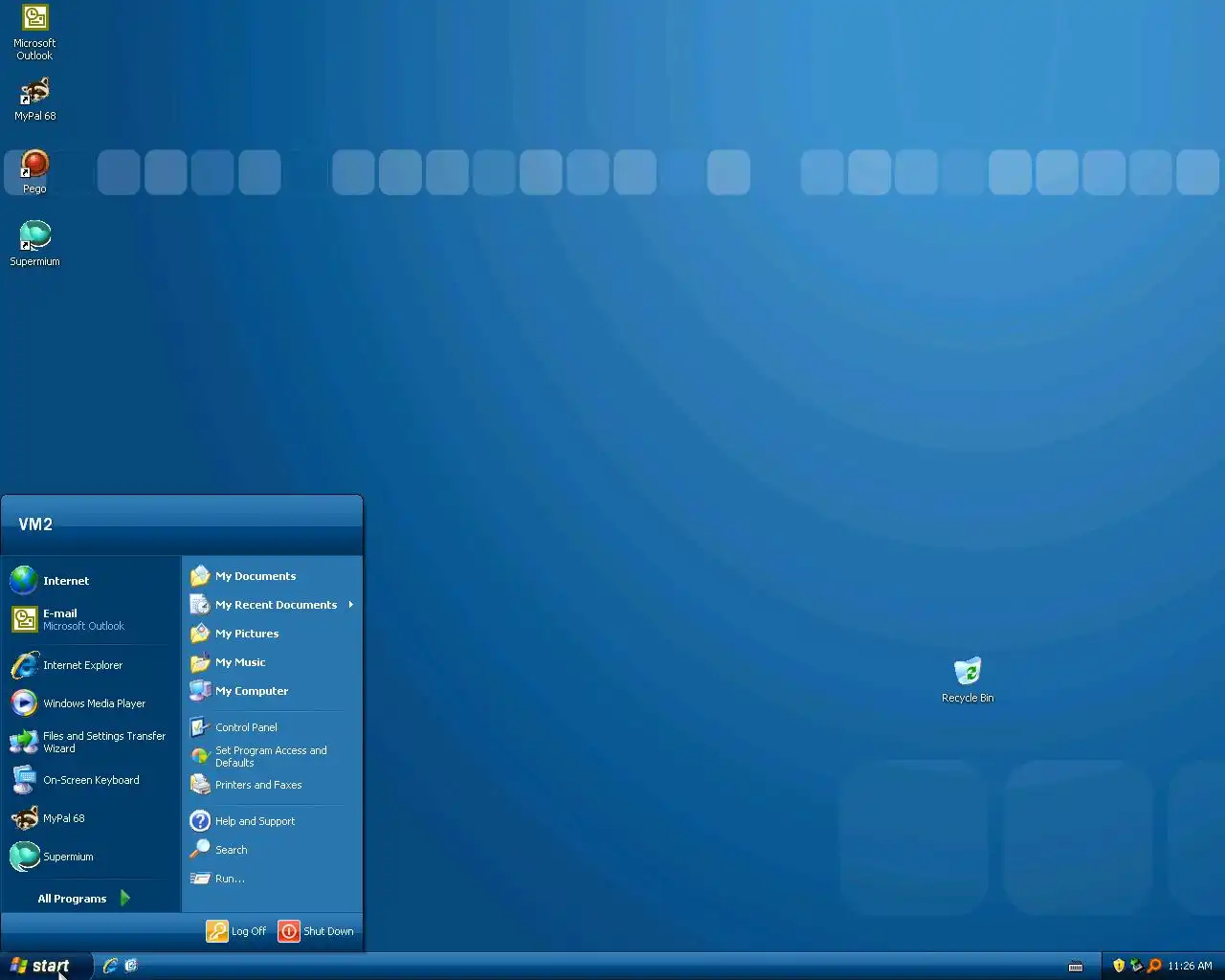The width and height of the screenshot is (1225, 980).
Task: Open My Computer from Start menu
Action: click(x=272, y=691)
